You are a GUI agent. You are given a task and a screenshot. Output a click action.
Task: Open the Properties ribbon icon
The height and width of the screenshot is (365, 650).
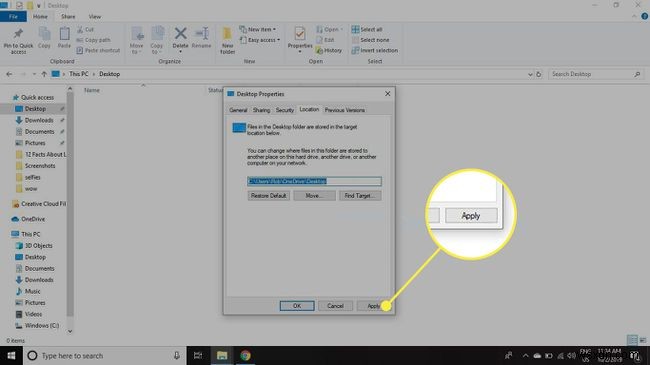[300, 39]
